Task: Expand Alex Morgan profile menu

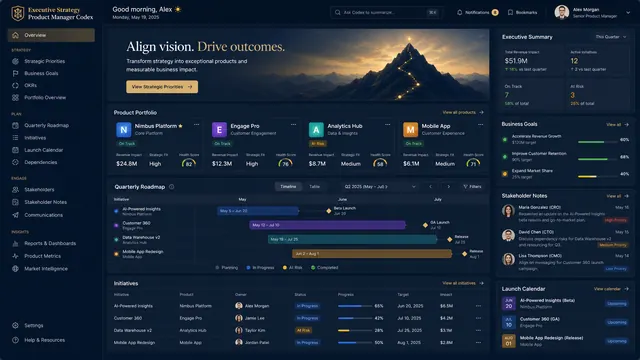Action: 628,13
